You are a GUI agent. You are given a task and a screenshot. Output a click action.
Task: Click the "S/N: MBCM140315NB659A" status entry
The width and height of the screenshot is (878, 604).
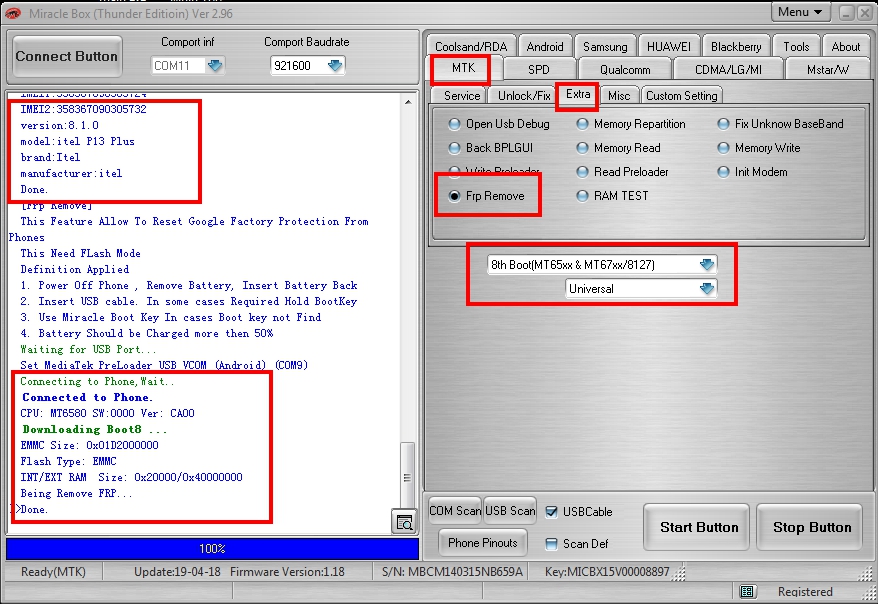[x=452, y=572]
